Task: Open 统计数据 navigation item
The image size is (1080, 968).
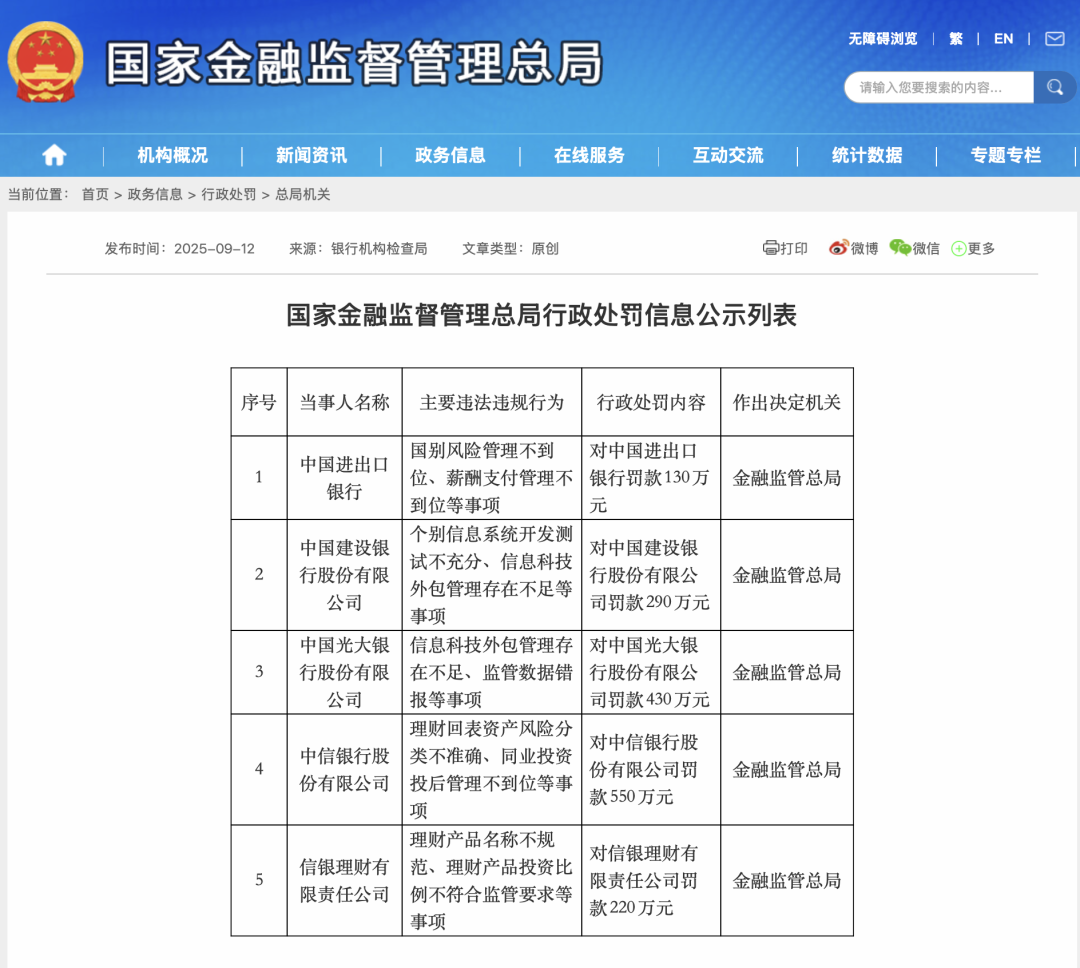Action: point(867,155)
